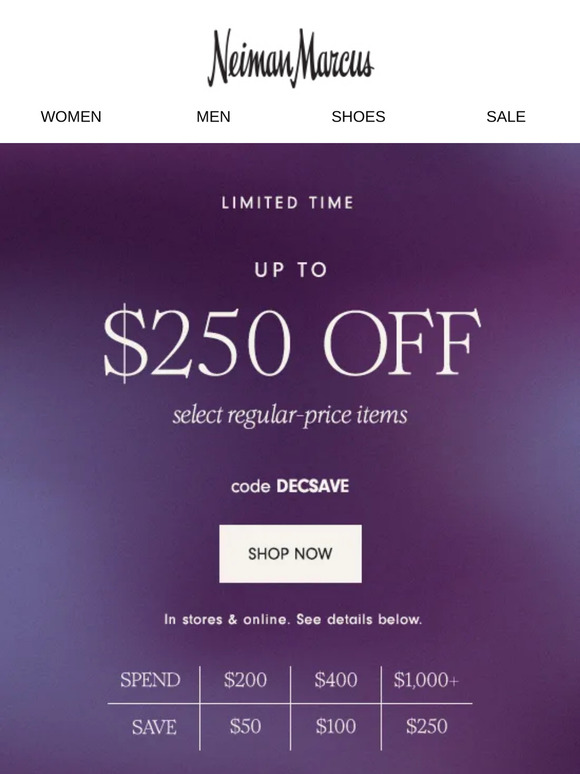Click the SPEND row label
The image size is (580, 774).
point(151,680)
